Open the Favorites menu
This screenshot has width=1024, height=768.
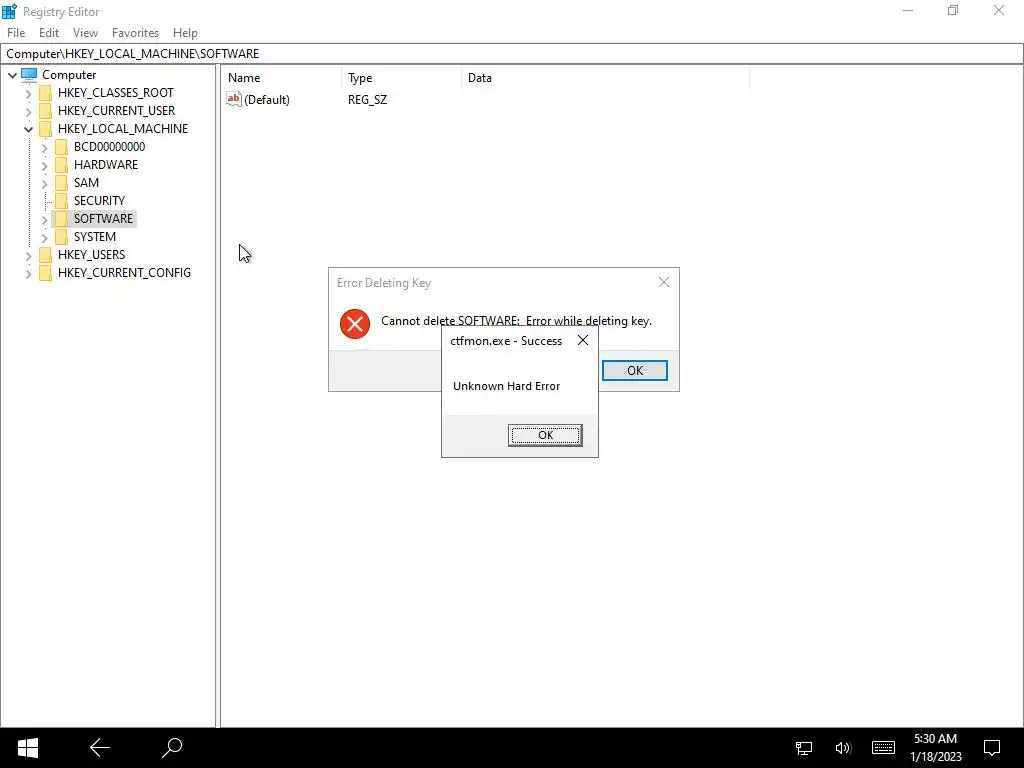[x=135, y=33]
